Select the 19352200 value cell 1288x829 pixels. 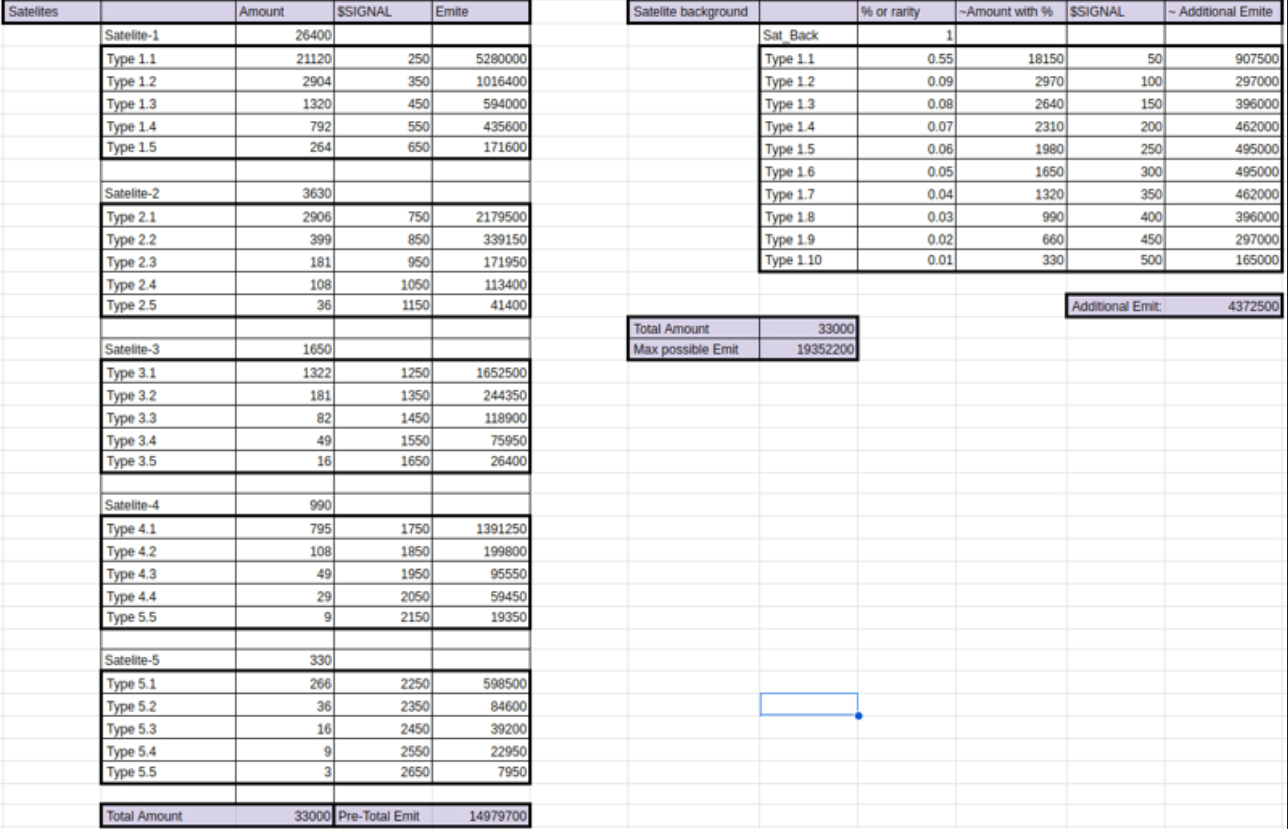click(x=808, y=350)
